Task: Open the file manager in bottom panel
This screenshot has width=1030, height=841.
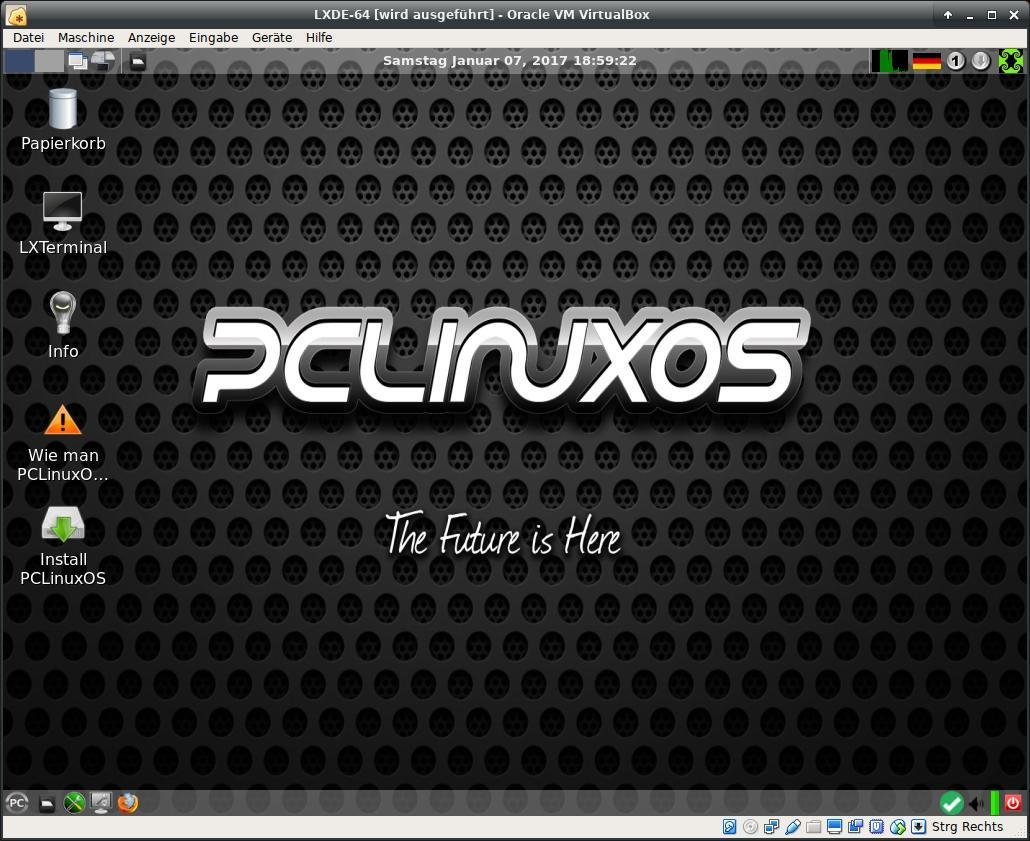Action: pyautogui.click(x=46, y=803)
